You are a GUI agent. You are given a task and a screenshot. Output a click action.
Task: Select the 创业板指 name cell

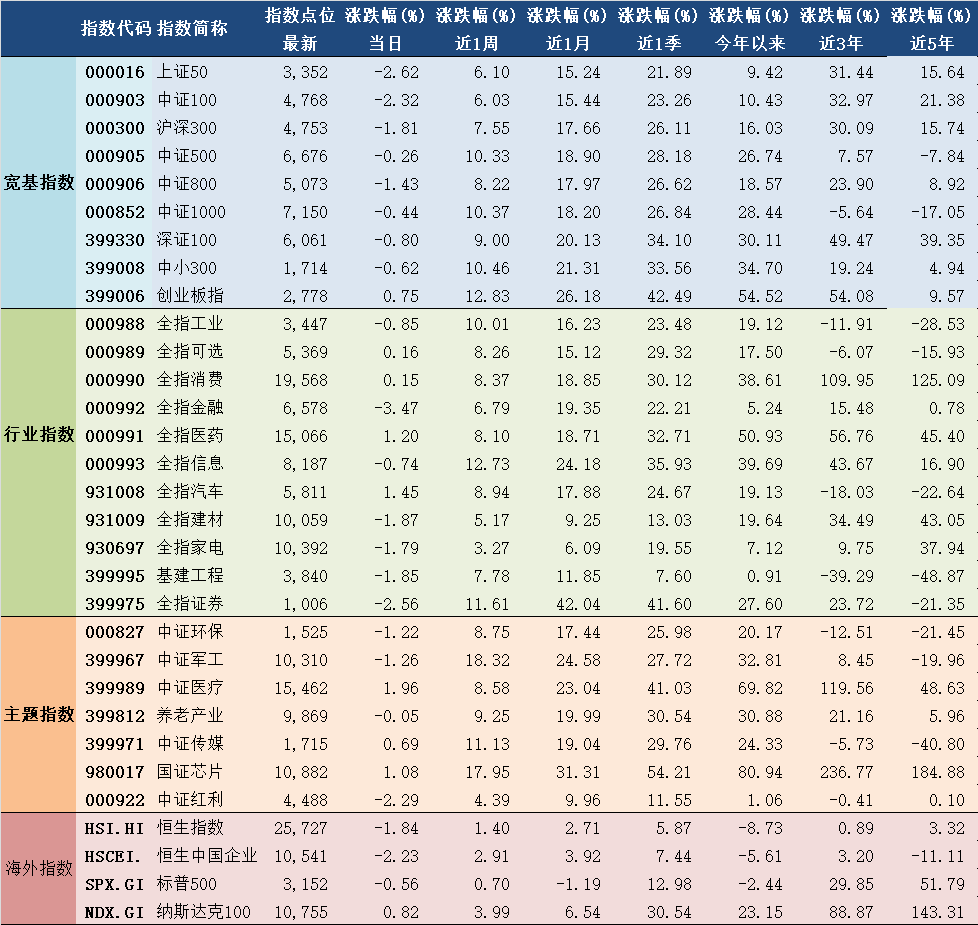click(190, 296)
